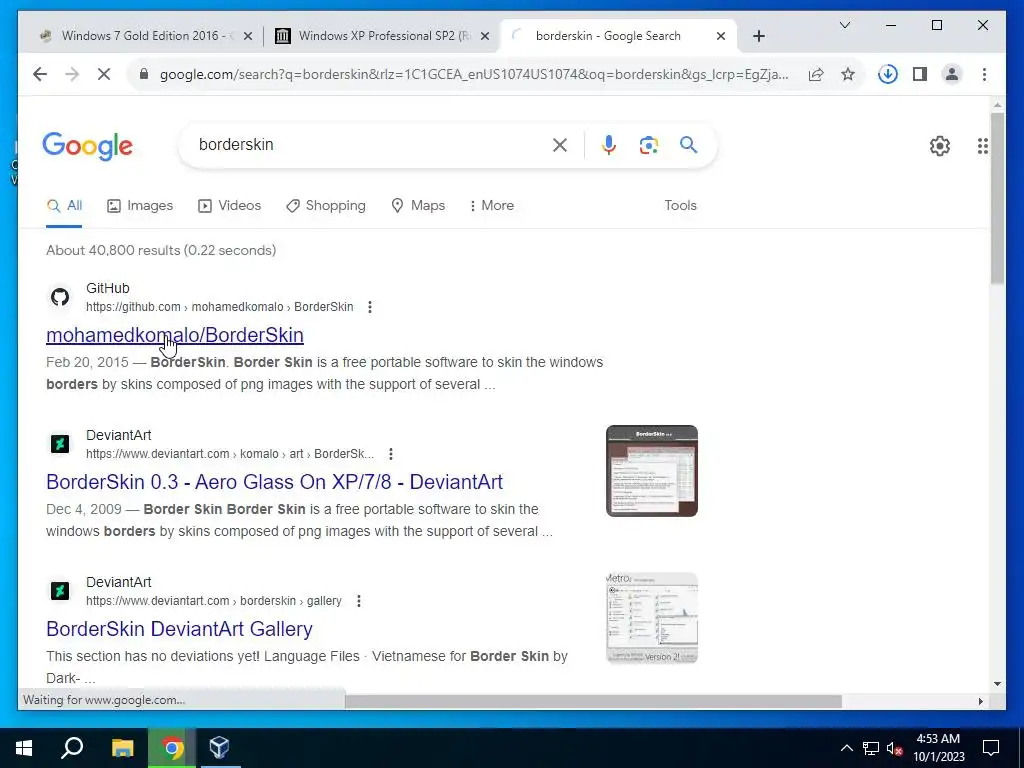This screenshot has height=768, width=1024.
Task: Open the taskbar clock showing 4:53 AM
Action: [938, 748]
